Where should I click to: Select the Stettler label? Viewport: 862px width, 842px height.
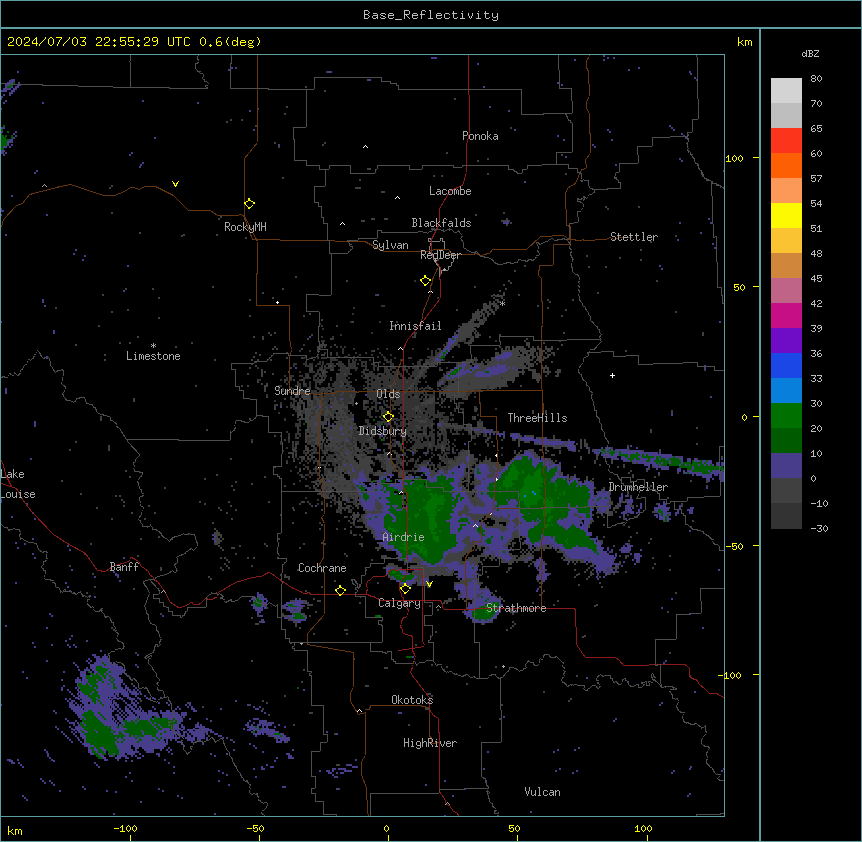(x=634, y=237)
